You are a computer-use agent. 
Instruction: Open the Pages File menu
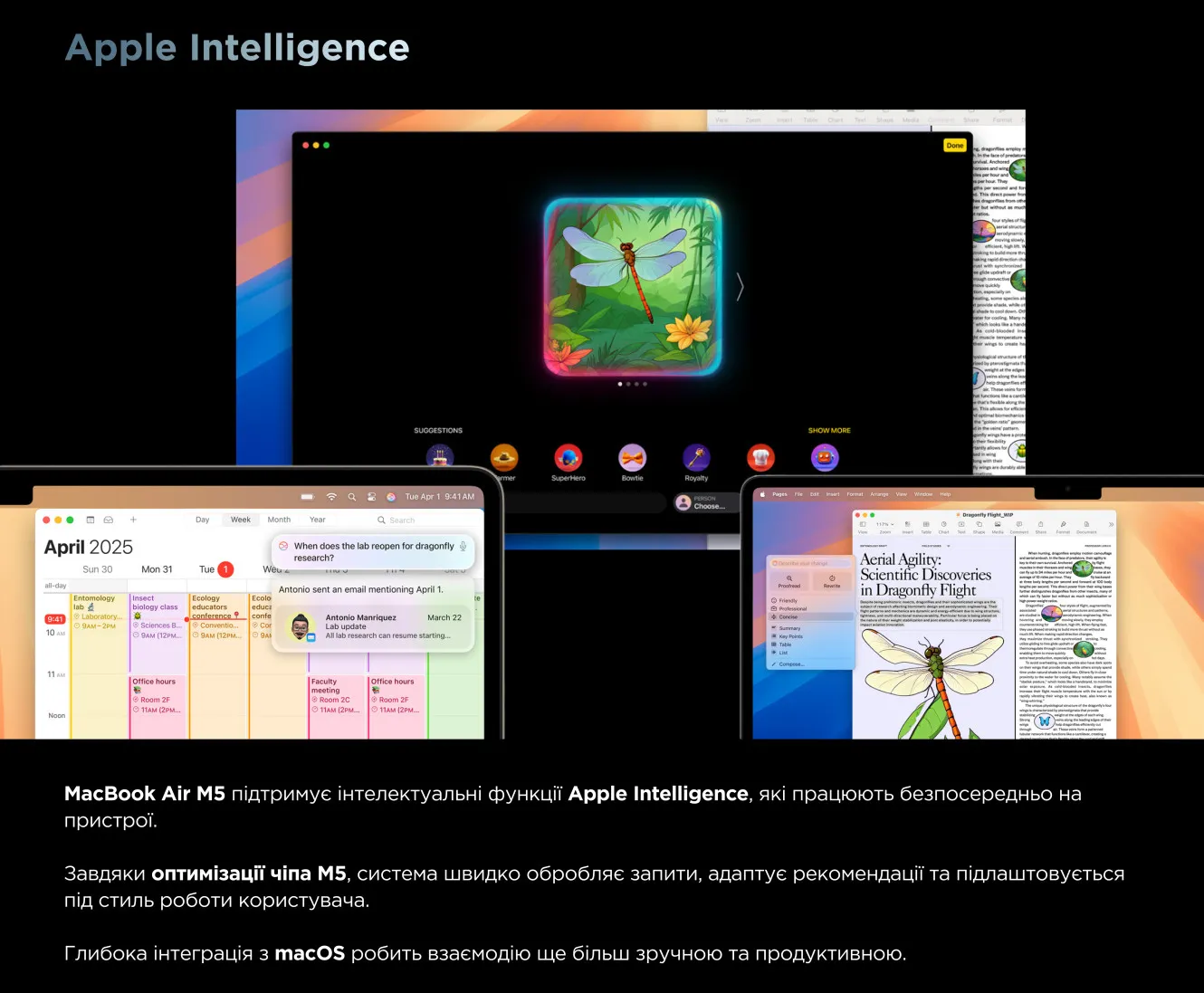[x=798, y=494]
